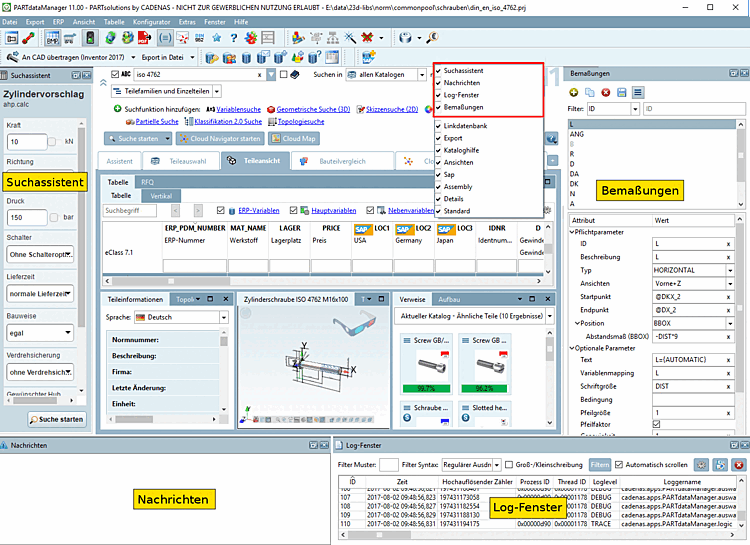The width and height of the screenshot is (750, 545).
Task: Click list view icon in Bemaßungen toolbar
Action: (638, 92)
